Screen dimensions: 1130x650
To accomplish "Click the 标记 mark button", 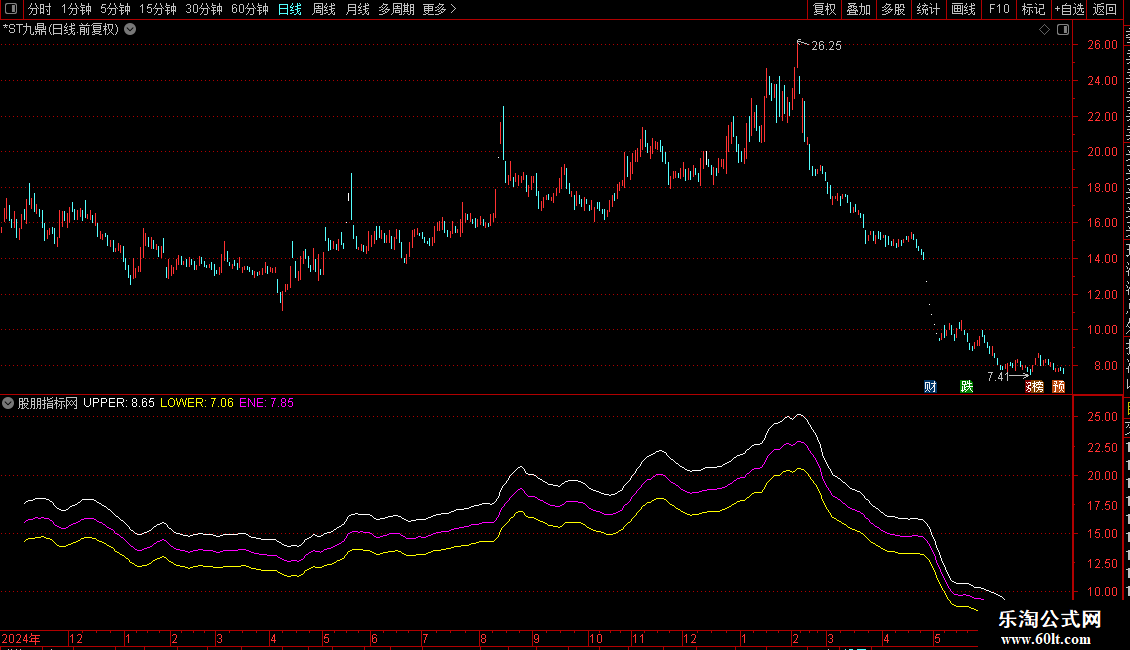I will coord(1033,9).
